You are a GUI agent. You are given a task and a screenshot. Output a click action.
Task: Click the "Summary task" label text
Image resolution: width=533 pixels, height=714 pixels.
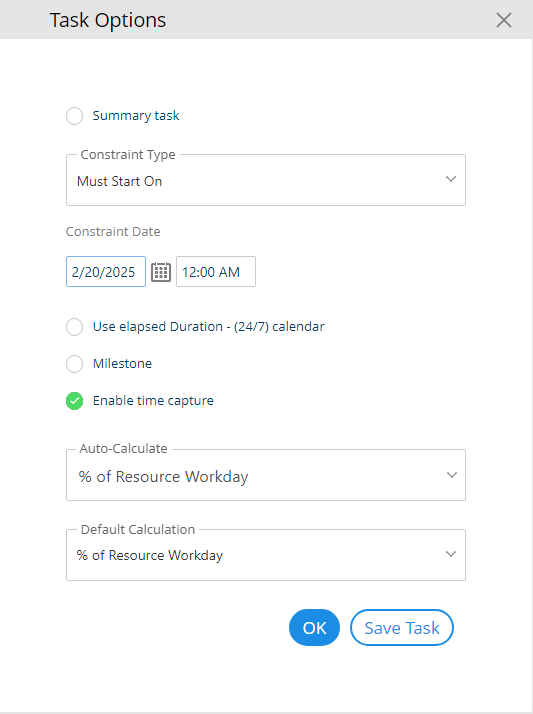136,116
